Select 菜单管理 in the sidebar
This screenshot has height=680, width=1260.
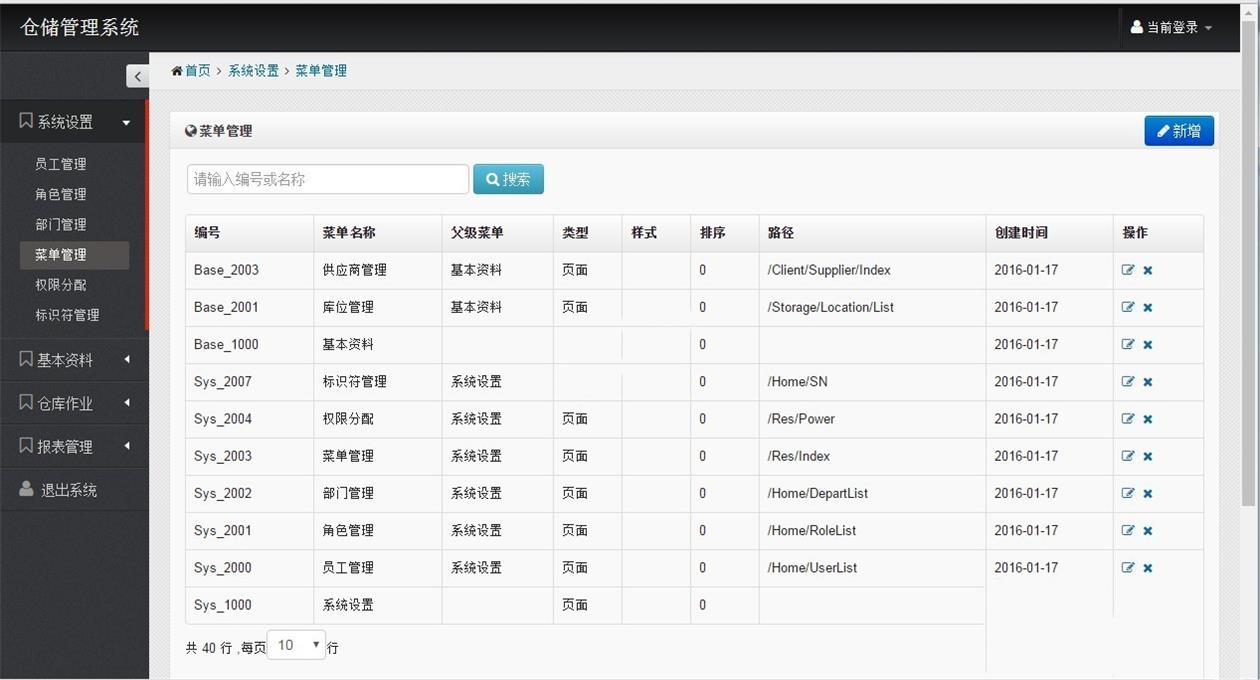tap(74, 255)
